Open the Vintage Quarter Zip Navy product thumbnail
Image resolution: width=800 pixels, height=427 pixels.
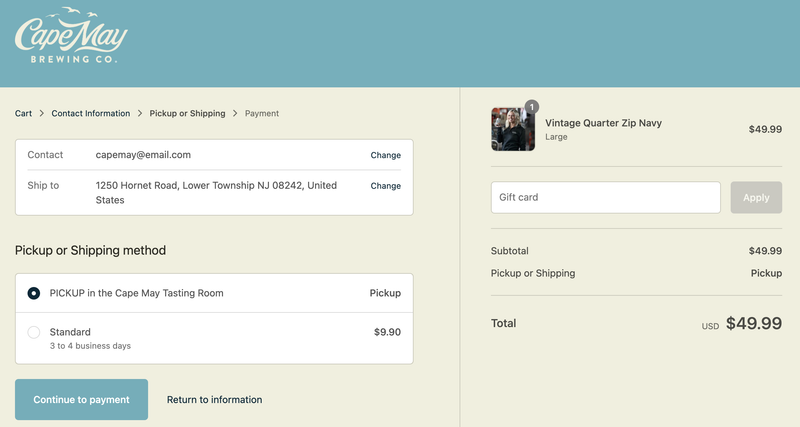513,129
